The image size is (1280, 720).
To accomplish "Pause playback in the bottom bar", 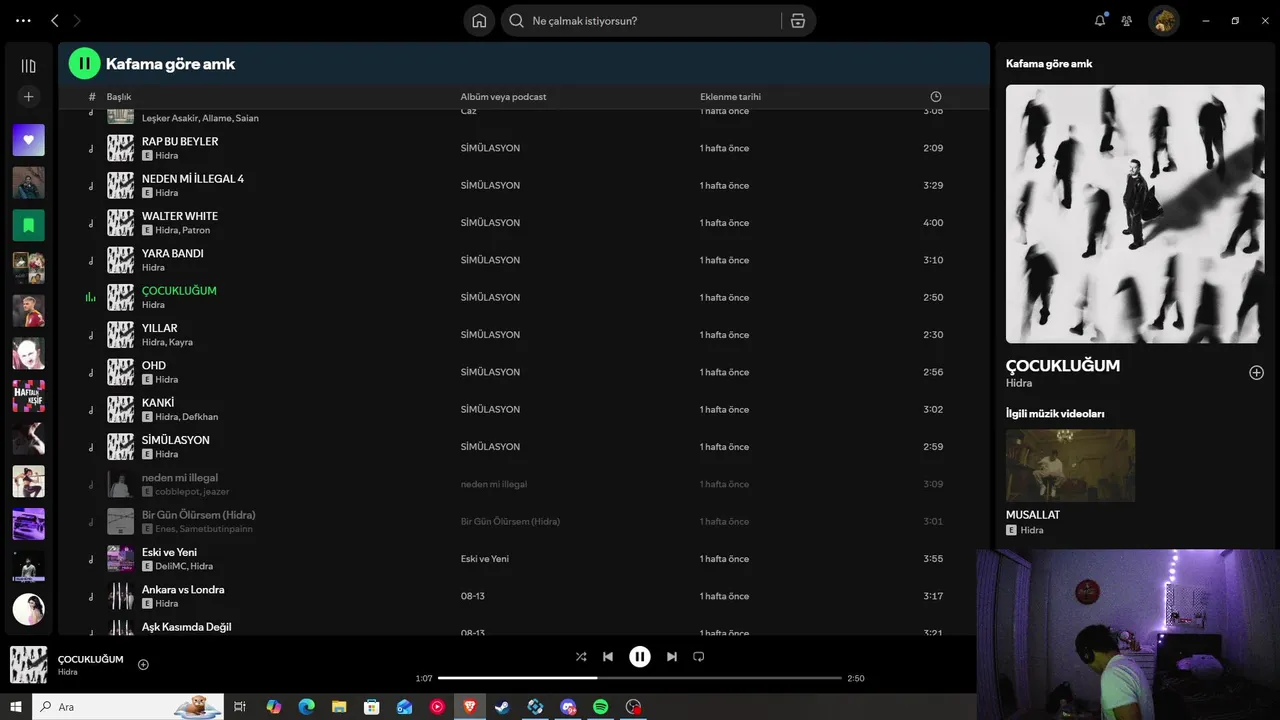I will pos(640,657).
